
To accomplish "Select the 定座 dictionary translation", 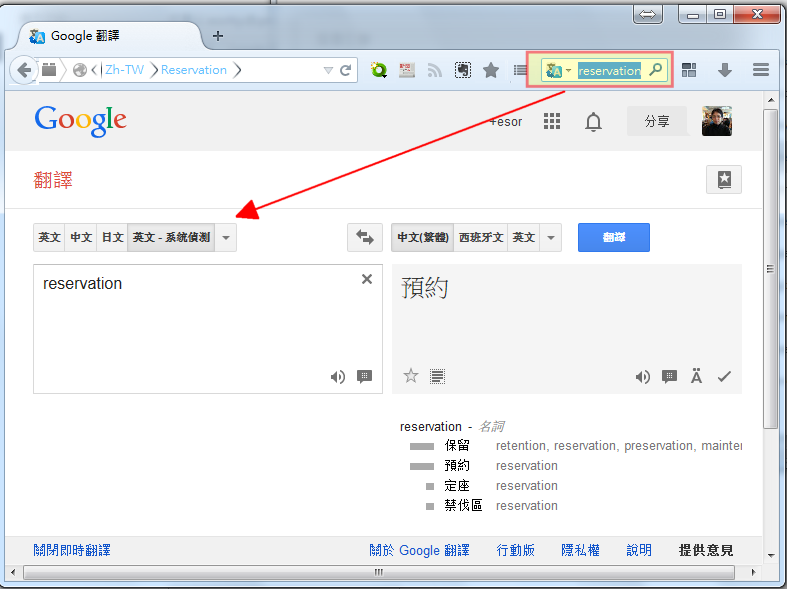I will point(457,486).
